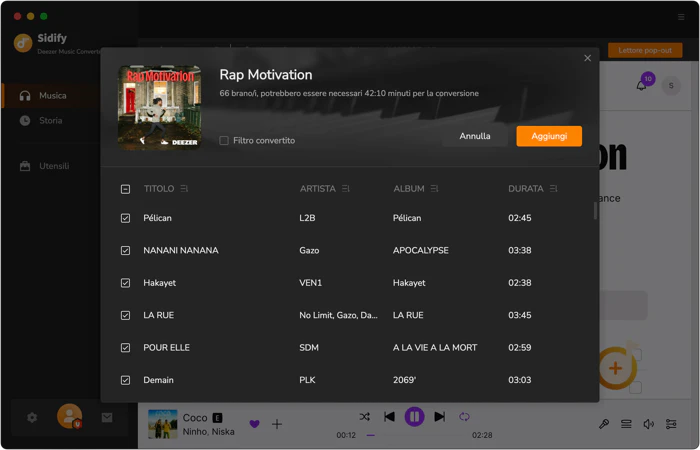Skip to the previous track
The width and height of the screenshot is (700, 450).
[x=389, y=417]
